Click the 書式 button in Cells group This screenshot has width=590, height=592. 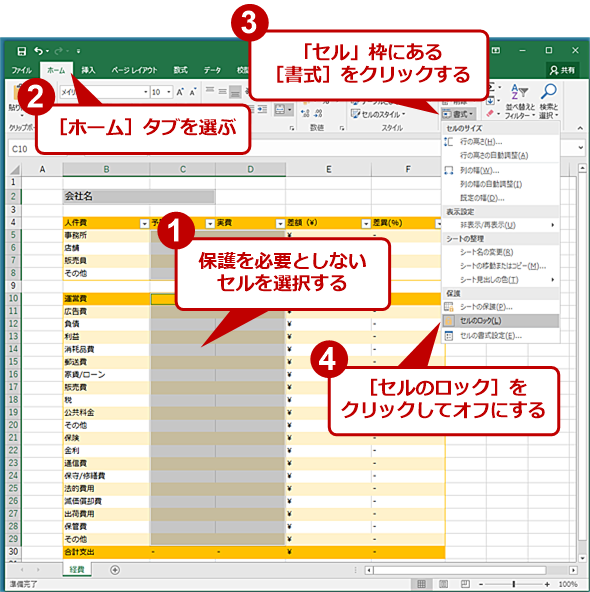tap(458, 114)
